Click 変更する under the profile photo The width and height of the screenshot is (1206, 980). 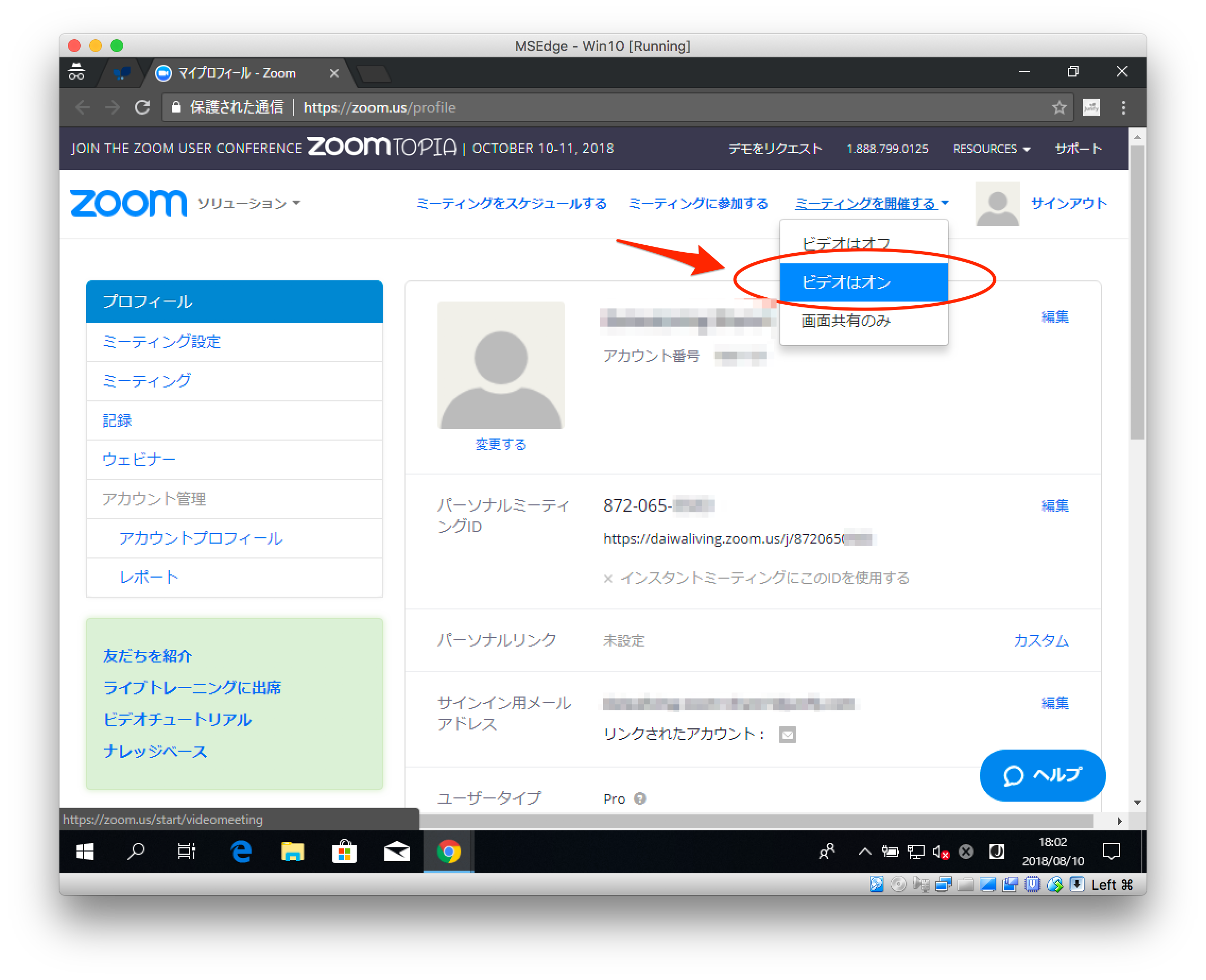[500, 445]
